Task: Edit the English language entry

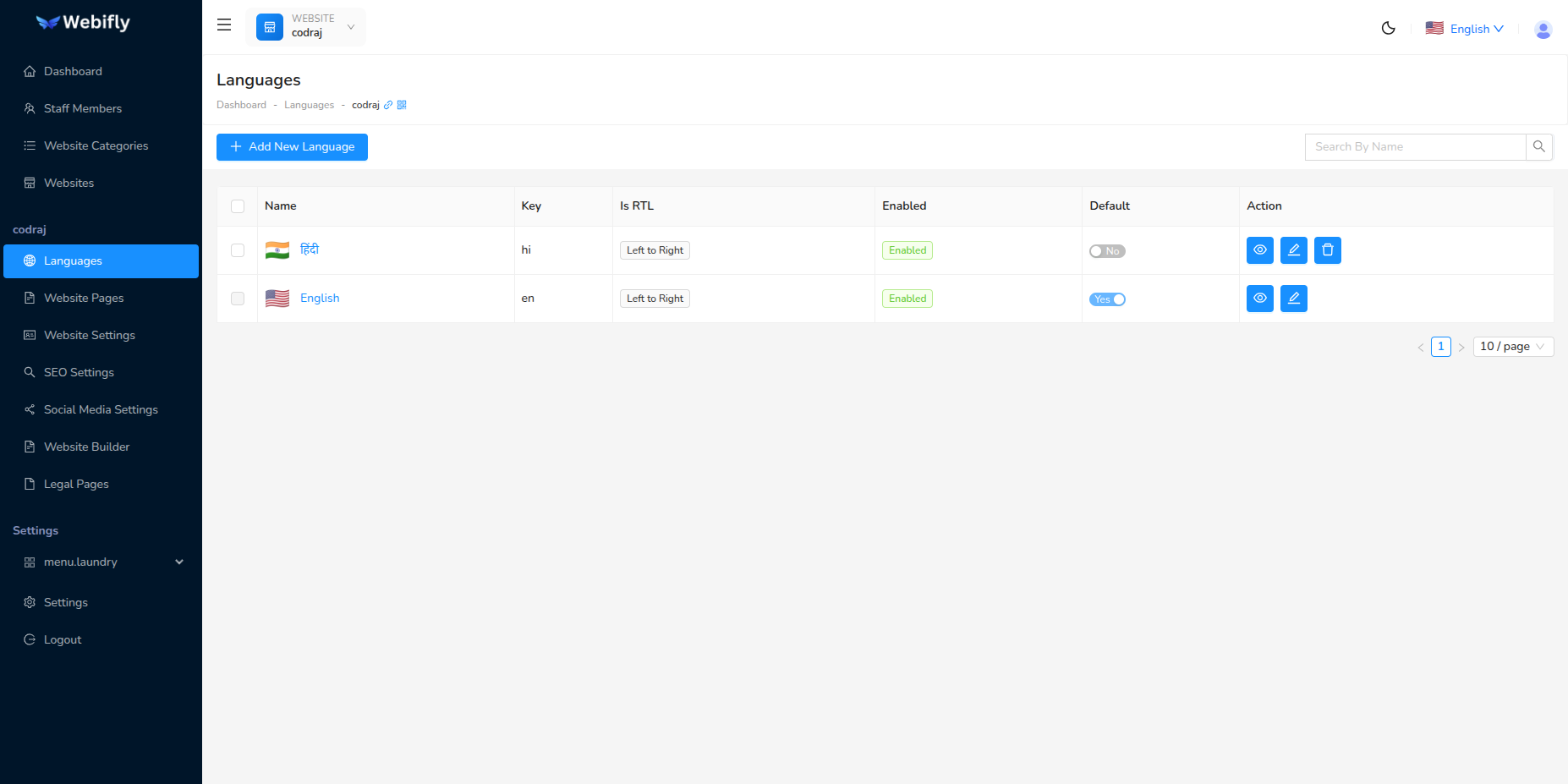Action: [x=1293, y=299]
